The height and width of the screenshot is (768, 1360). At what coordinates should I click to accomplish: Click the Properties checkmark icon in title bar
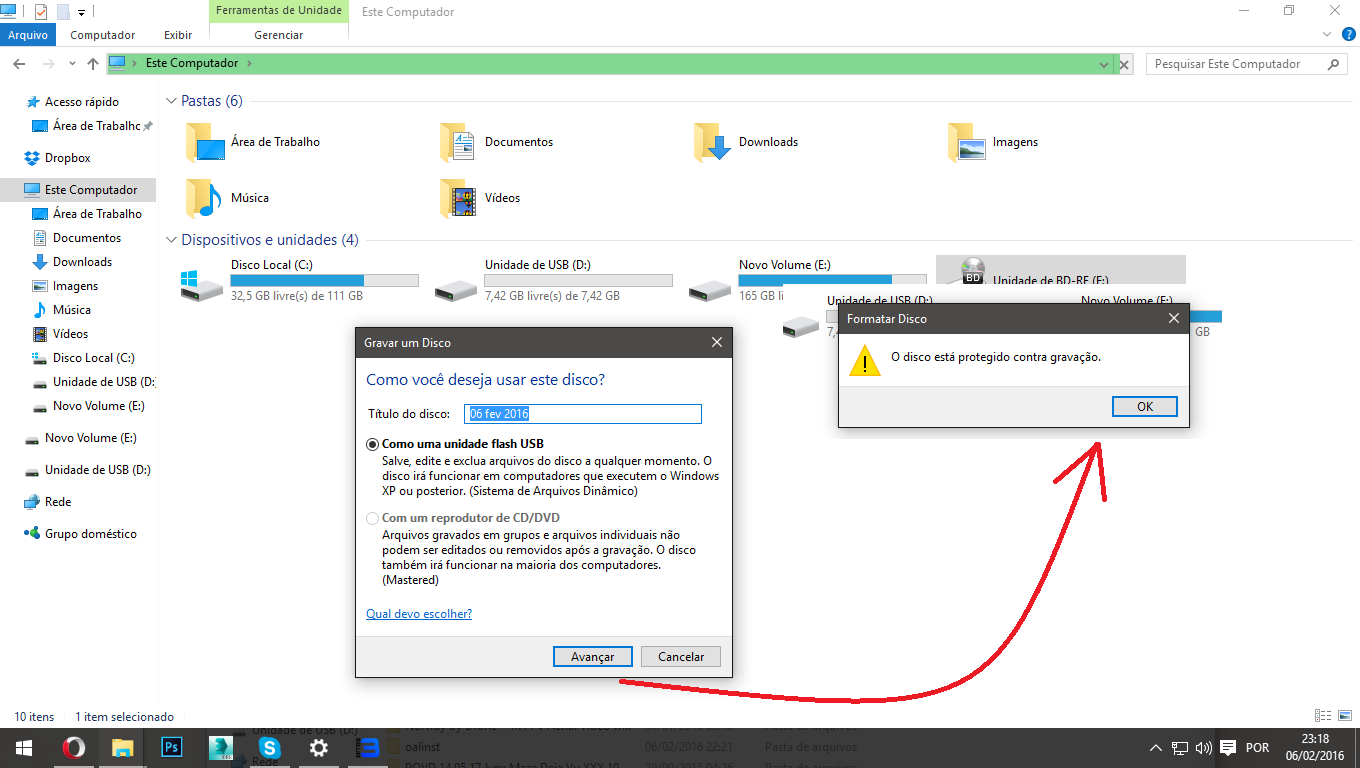tap(40, 12)
